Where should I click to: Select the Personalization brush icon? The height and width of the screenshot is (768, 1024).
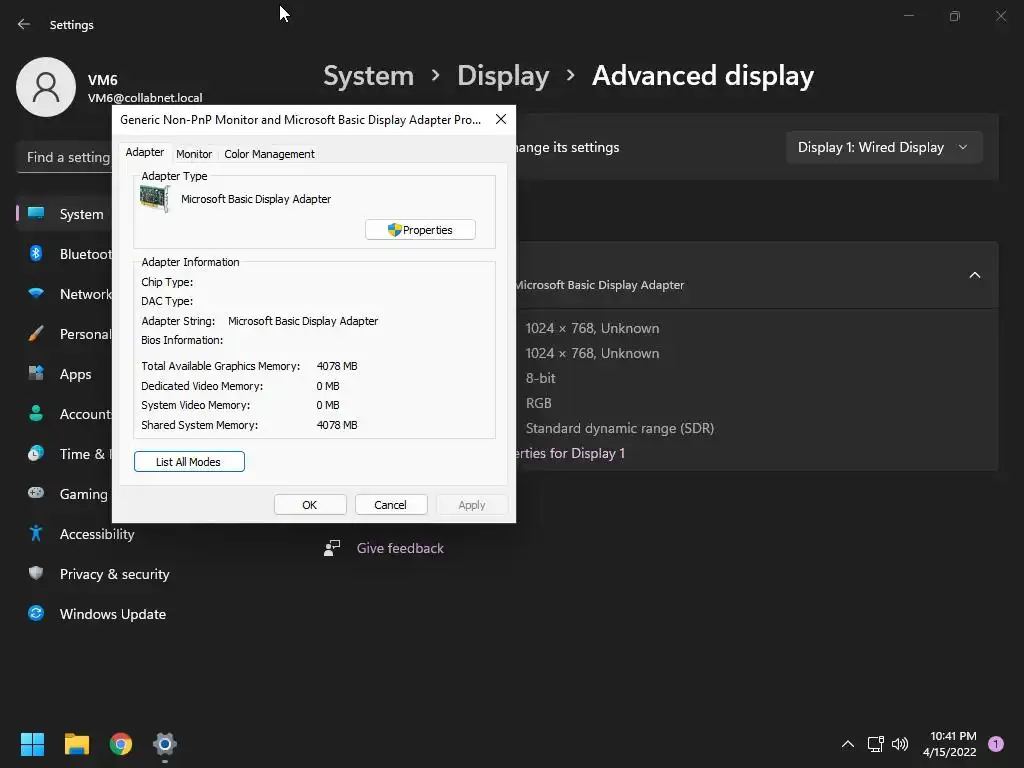pyautogui.click(x=36, y=334)
